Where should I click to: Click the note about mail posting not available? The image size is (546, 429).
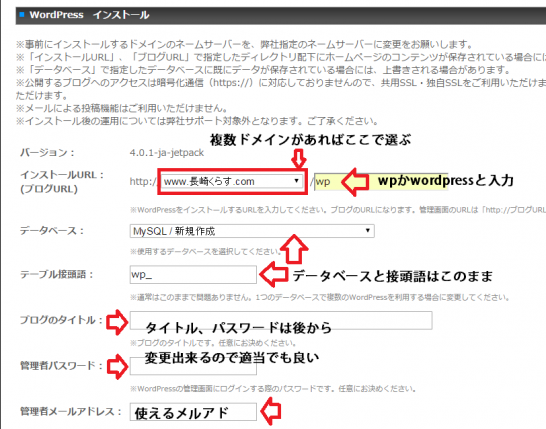click(122, 108)
